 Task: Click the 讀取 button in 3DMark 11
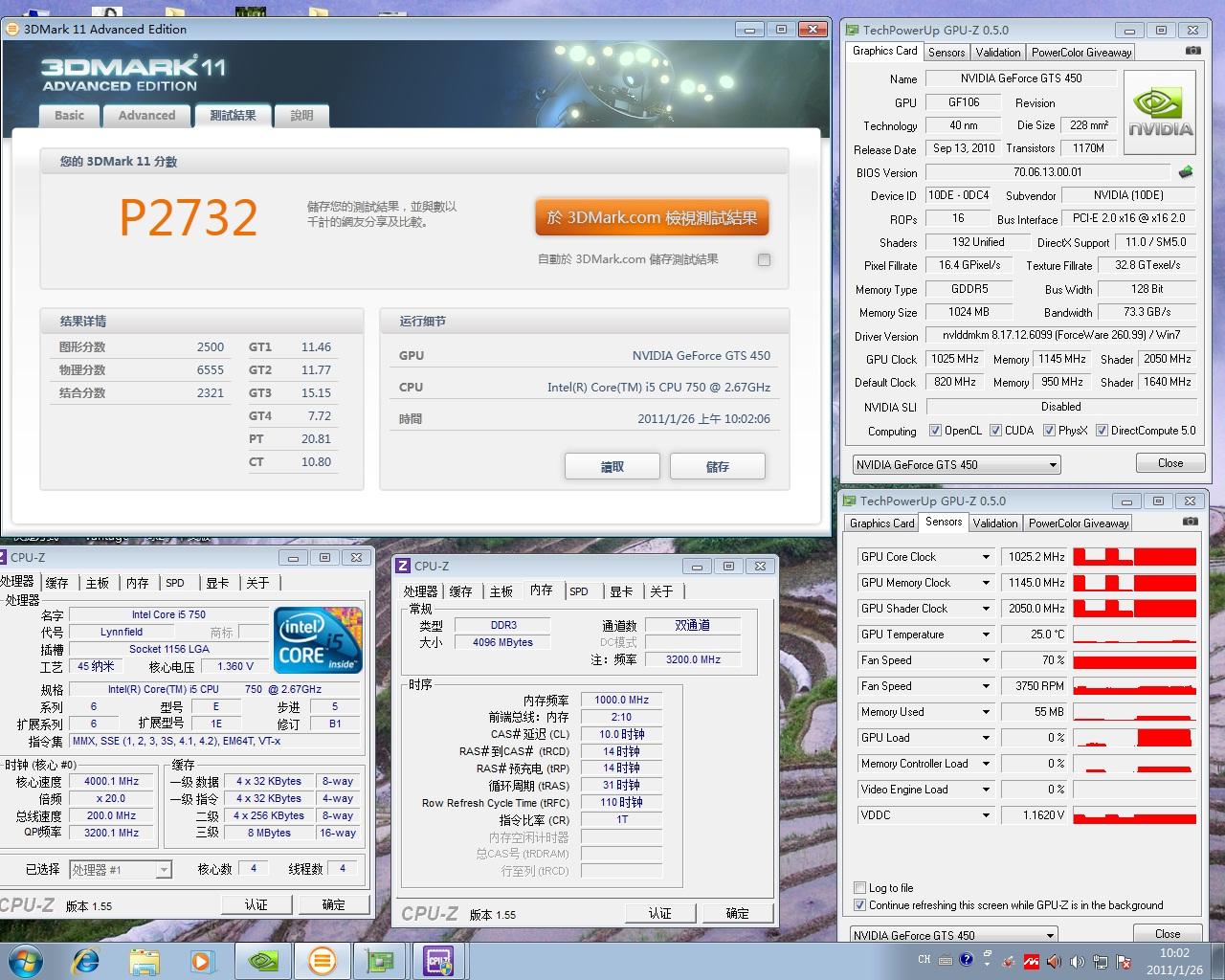click(x=612, y=466)
